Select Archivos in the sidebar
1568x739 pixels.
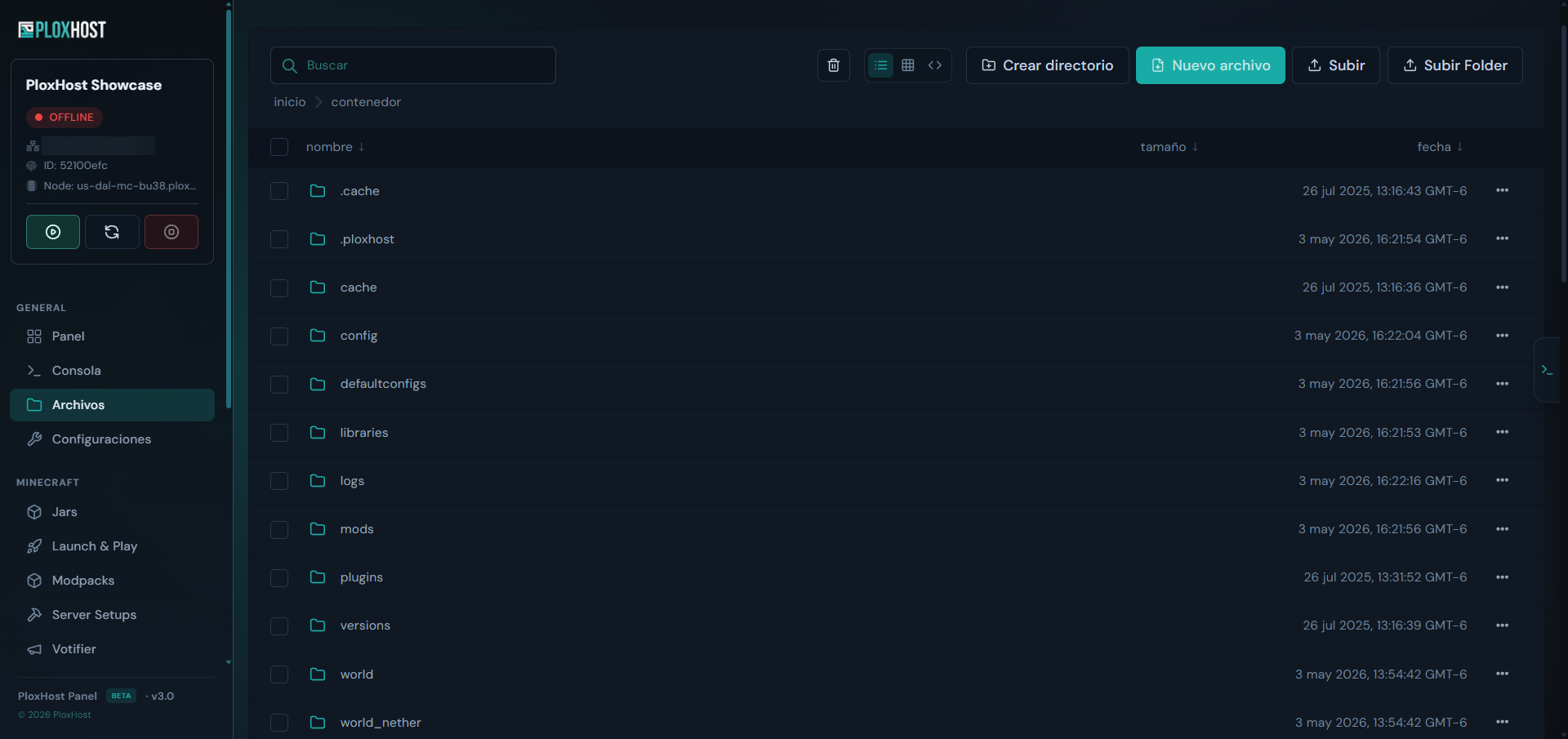(x=112, y=405)
